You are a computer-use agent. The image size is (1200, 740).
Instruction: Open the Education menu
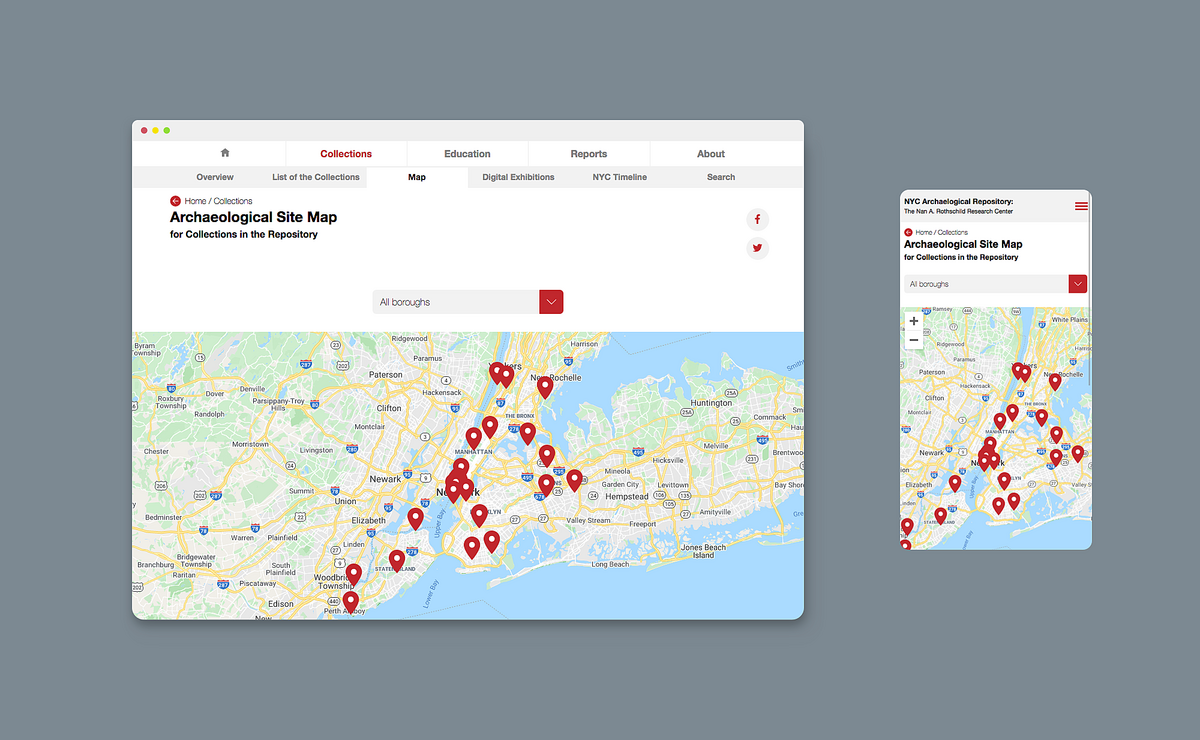[467, 154]
